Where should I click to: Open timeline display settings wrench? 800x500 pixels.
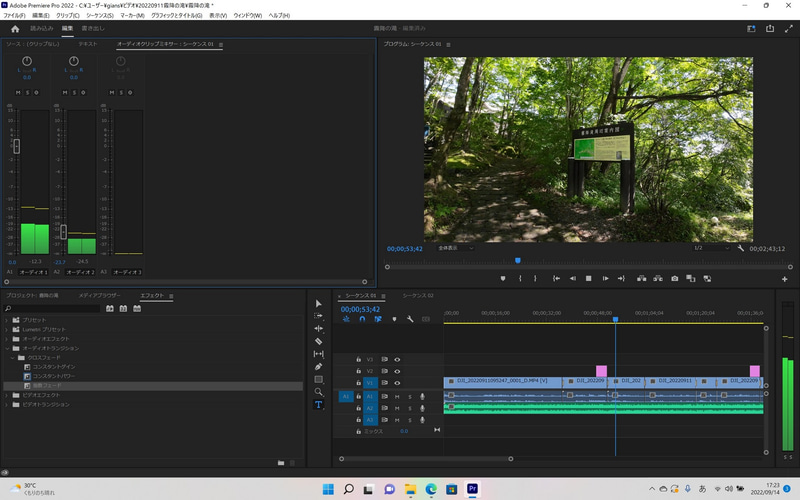409,319
